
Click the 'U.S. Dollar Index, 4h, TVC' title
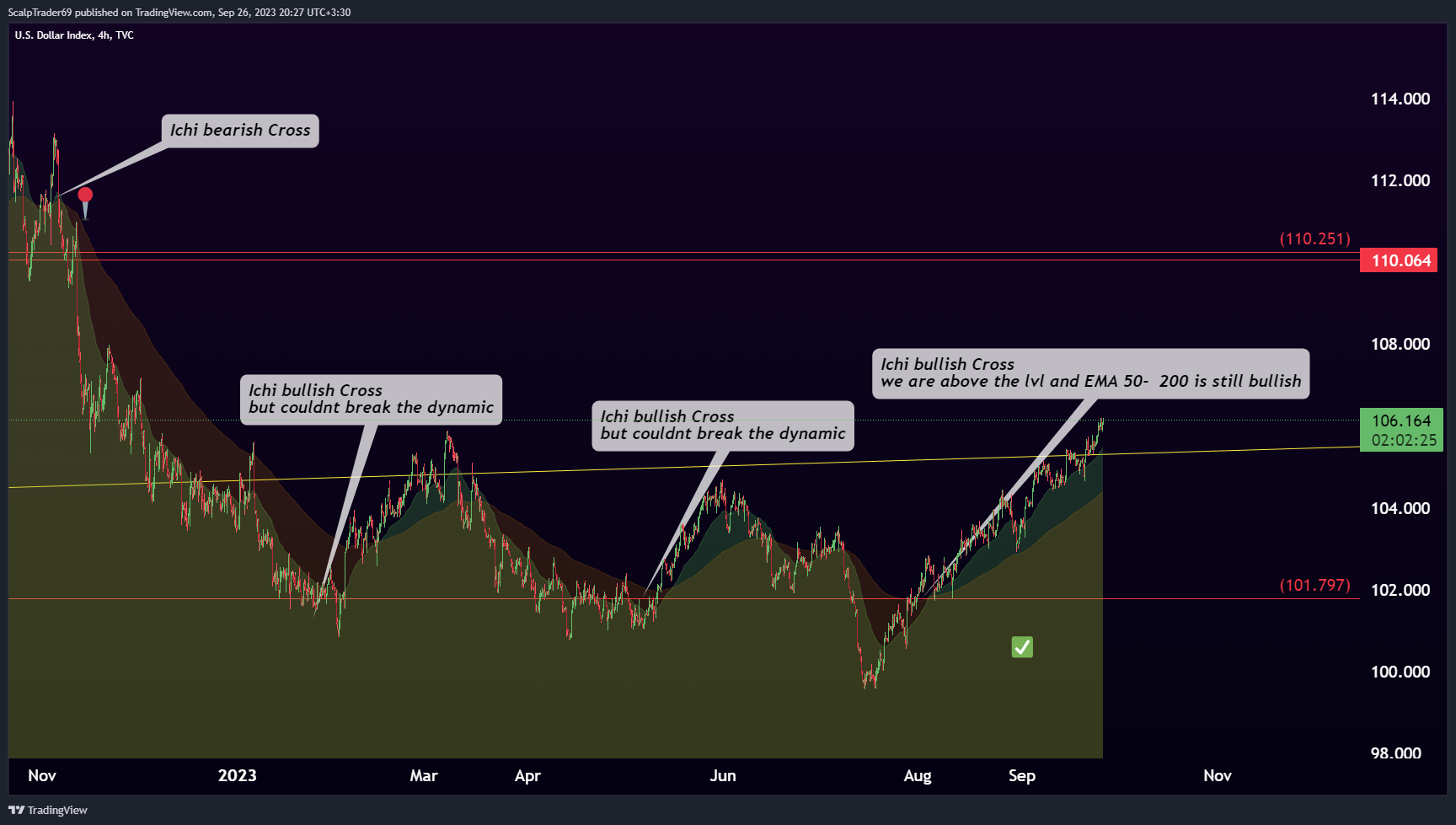point(74,35)
